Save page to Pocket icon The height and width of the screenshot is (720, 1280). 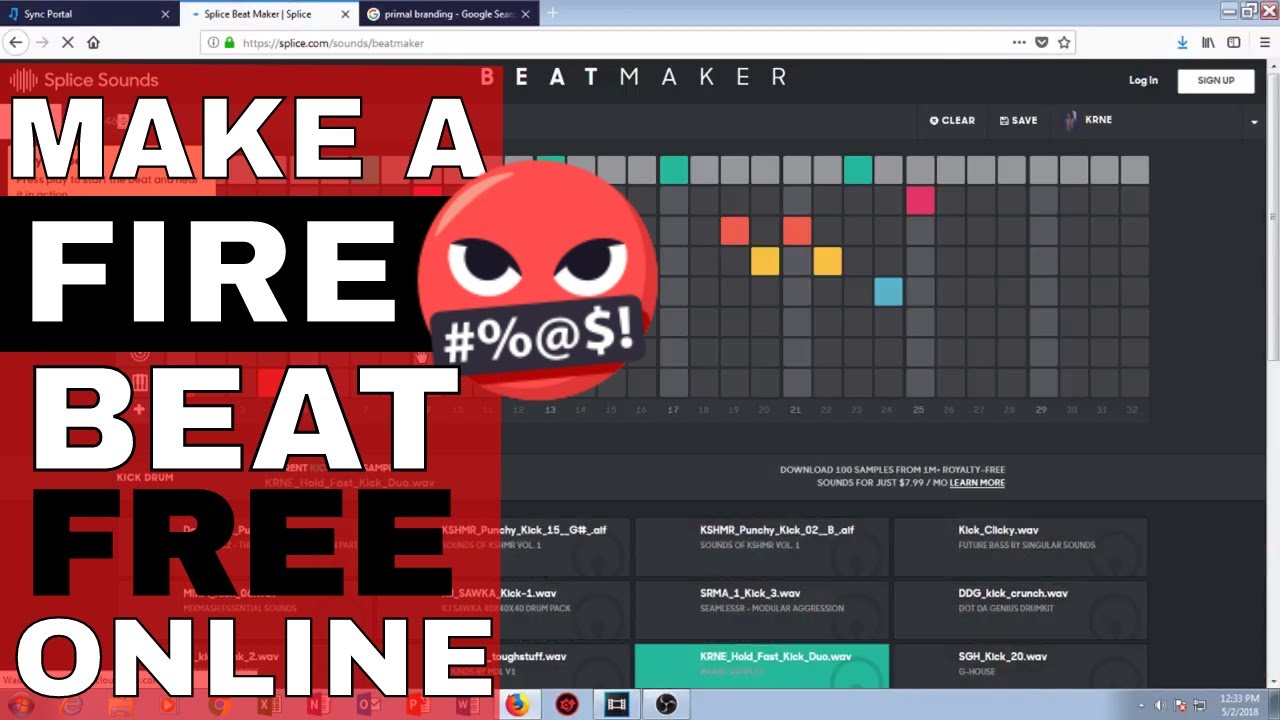(x=1041, y=43)
